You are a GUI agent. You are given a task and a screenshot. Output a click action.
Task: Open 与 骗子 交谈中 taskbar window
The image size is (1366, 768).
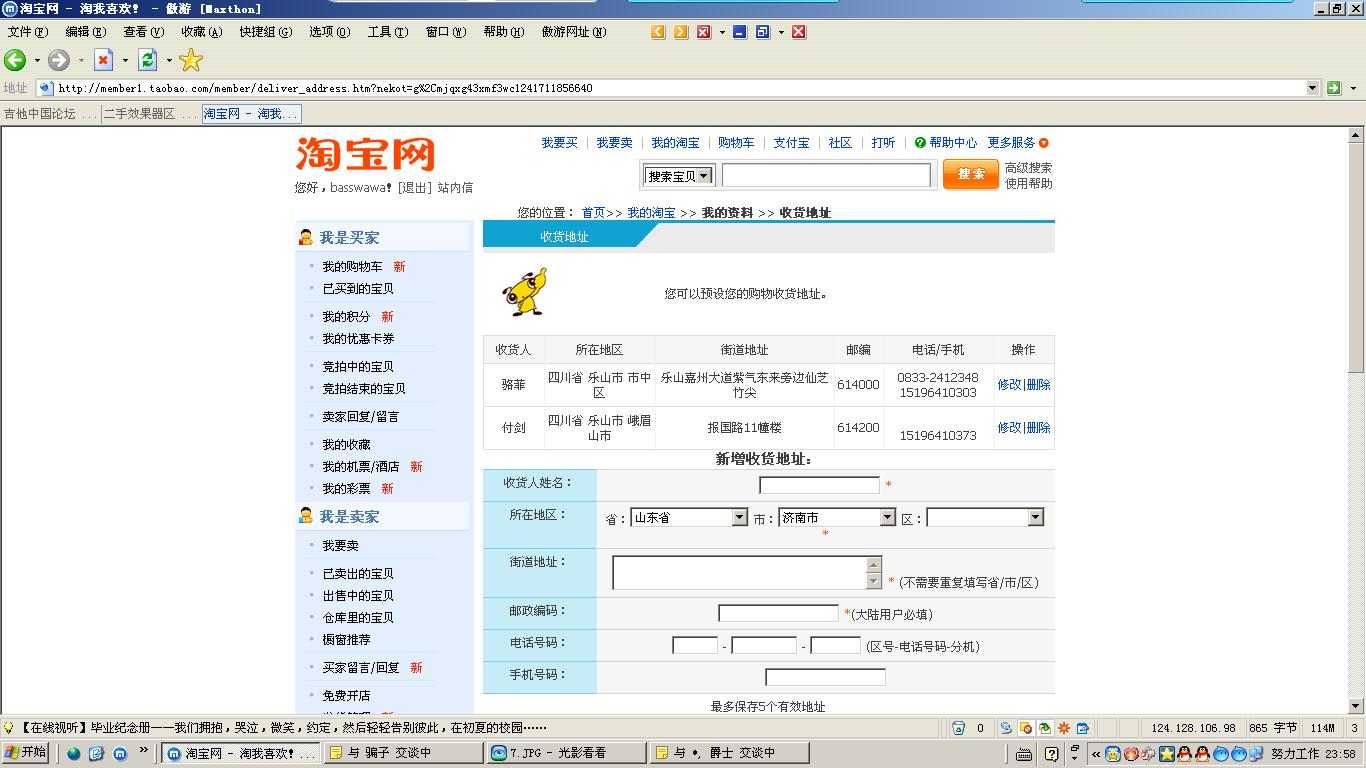click(x=402, y=753)
